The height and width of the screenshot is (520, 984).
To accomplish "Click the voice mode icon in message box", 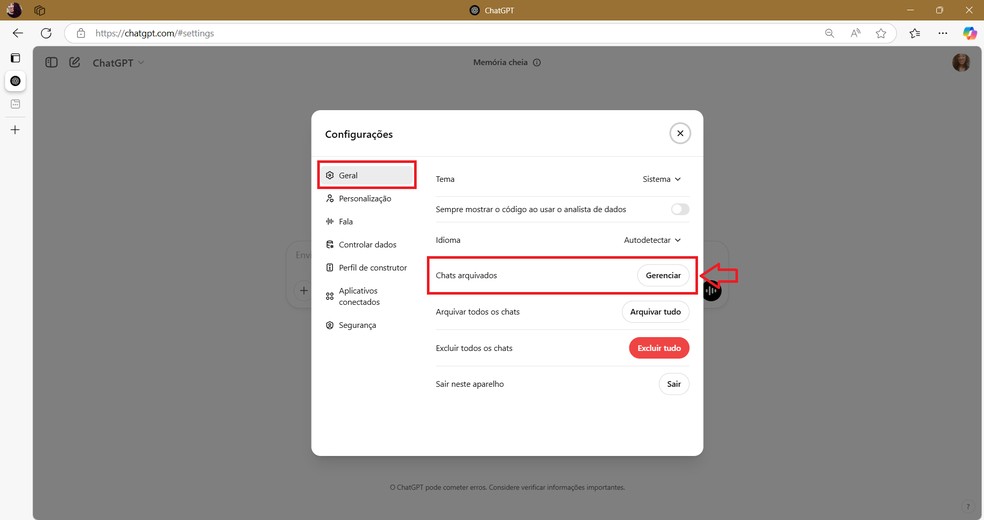I will (x=711, y=291).
